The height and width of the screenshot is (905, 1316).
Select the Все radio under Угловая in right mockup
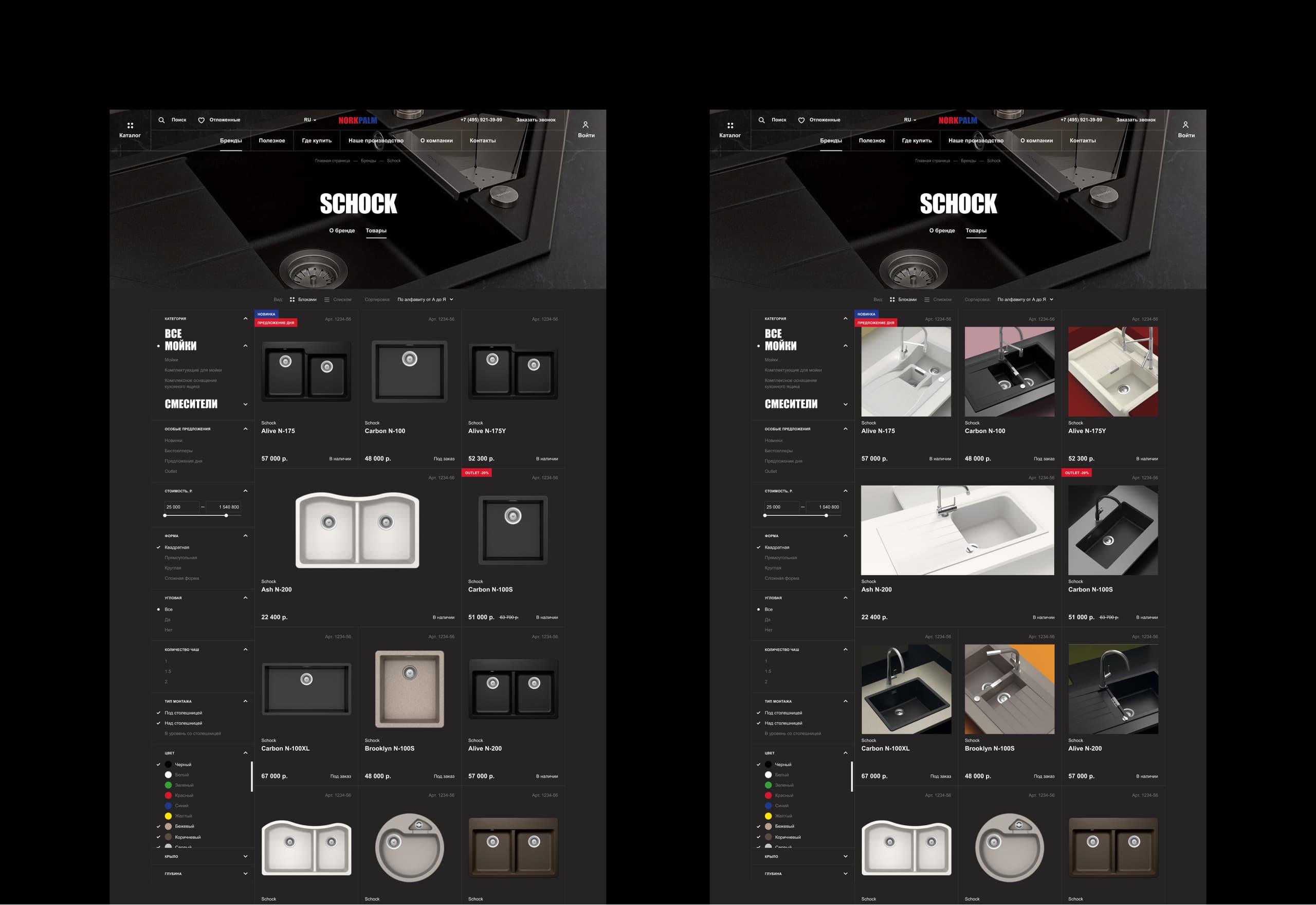[758, 610]
